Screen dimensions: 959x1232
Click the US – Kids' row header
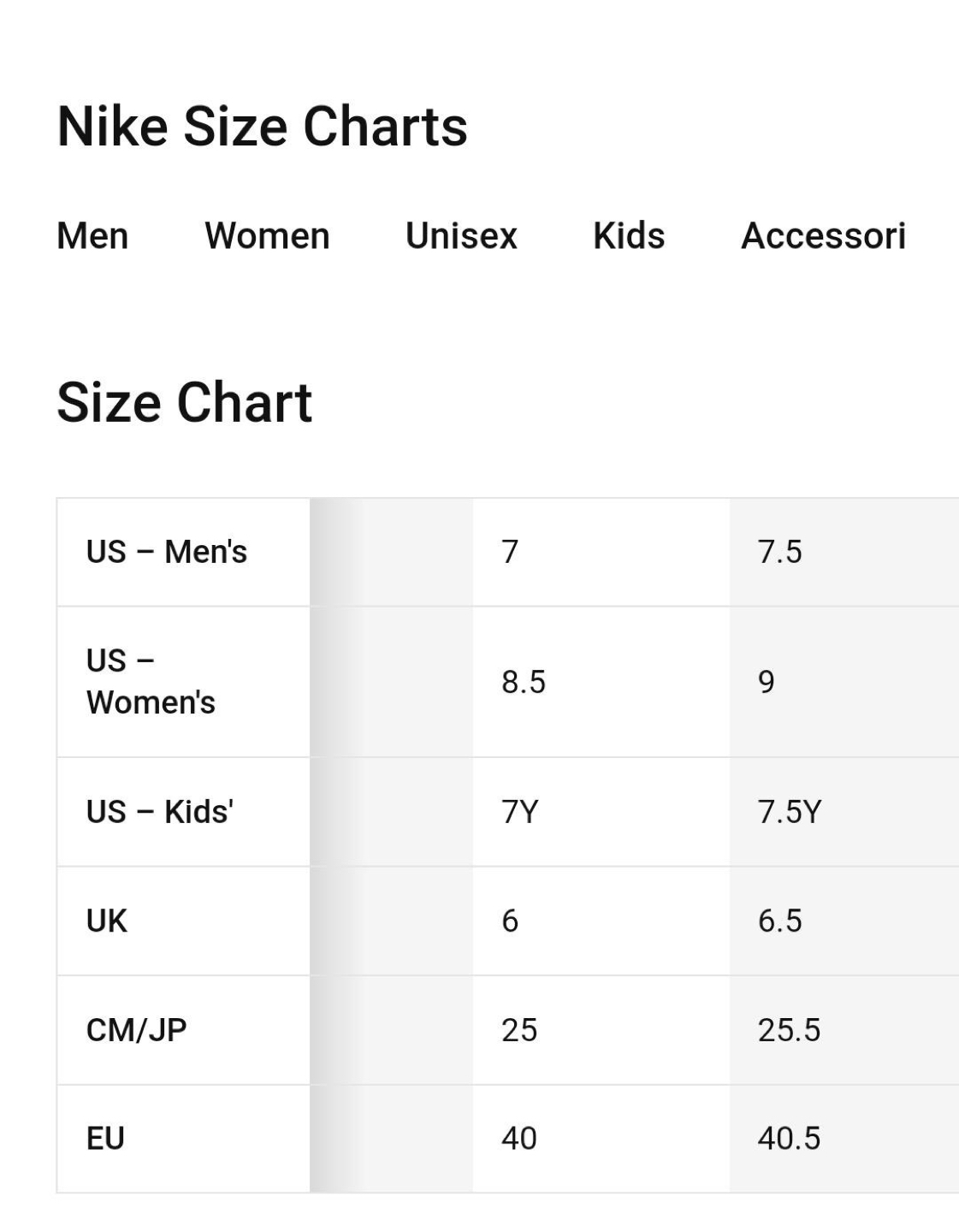pyautogui.click(x=160, y=812)
